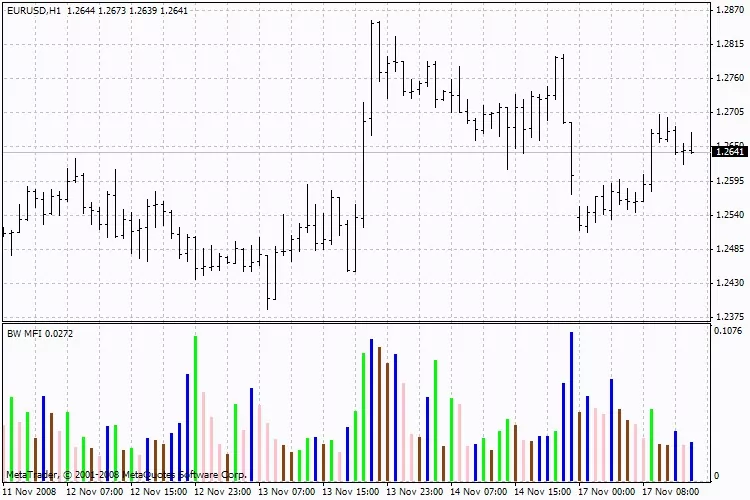Click the 12 Nov 15:00 time label
The image size is (750, 500).
click(x=158, y=492)
